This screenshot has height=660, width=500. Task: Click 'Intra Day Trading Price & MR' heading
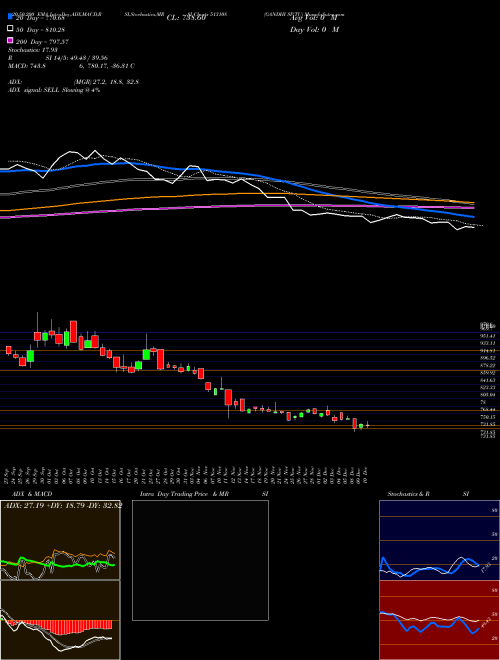[184, 494]
